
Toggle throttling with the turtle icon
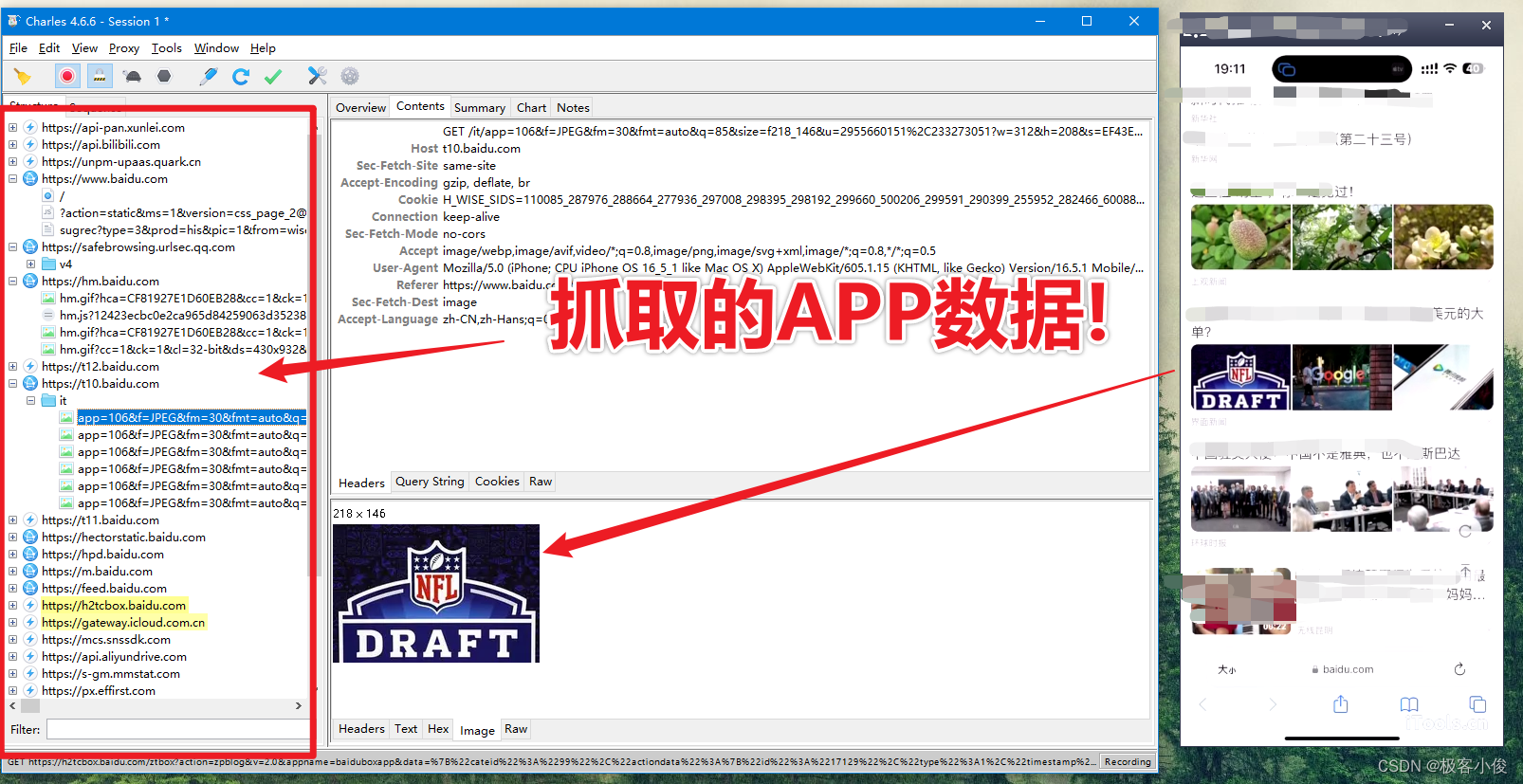(132, 76)
